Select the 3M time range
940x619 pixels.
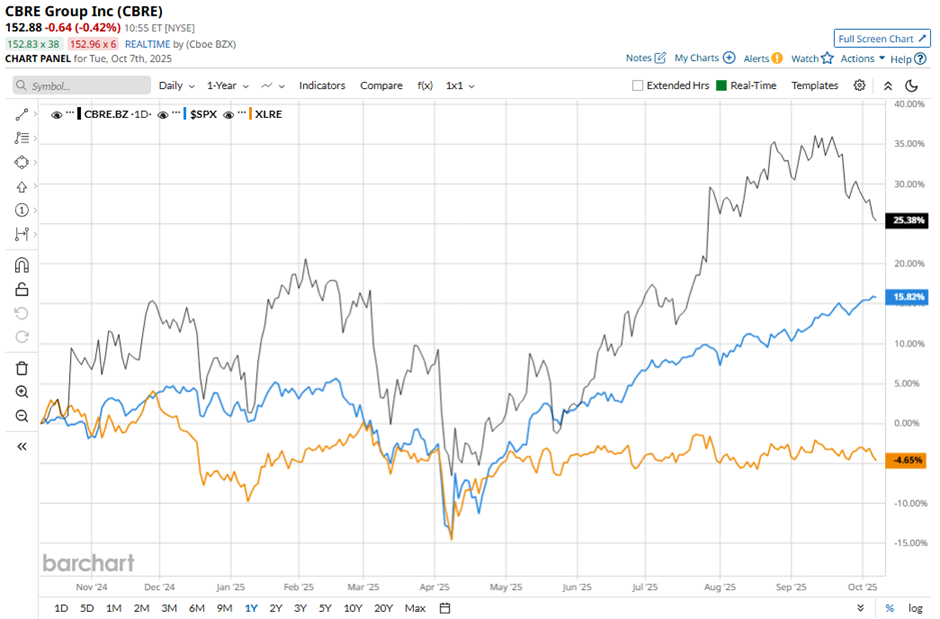coord(169,608)
